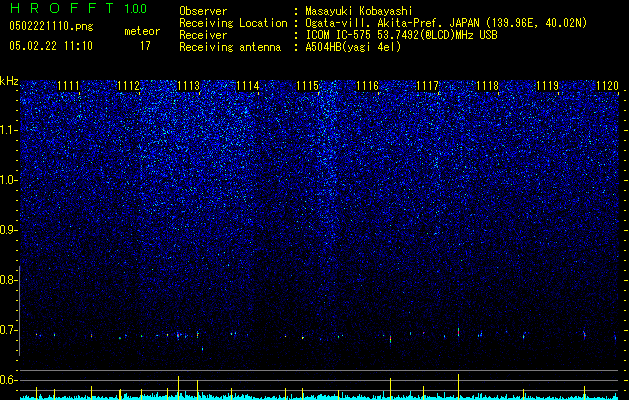Click the 1120 time axis label
The width and height of the screenshot is (629, 400).
pyautogui.click(x=607, y=86)
